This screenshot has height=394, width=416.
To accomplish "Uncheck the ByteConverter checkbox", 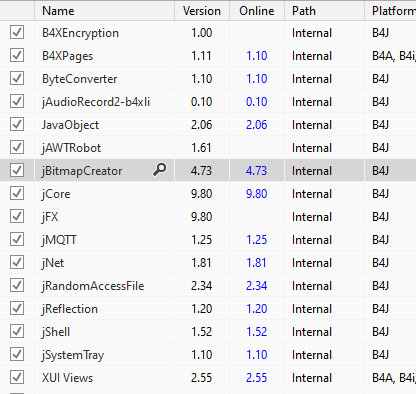I will coord(17,78).
